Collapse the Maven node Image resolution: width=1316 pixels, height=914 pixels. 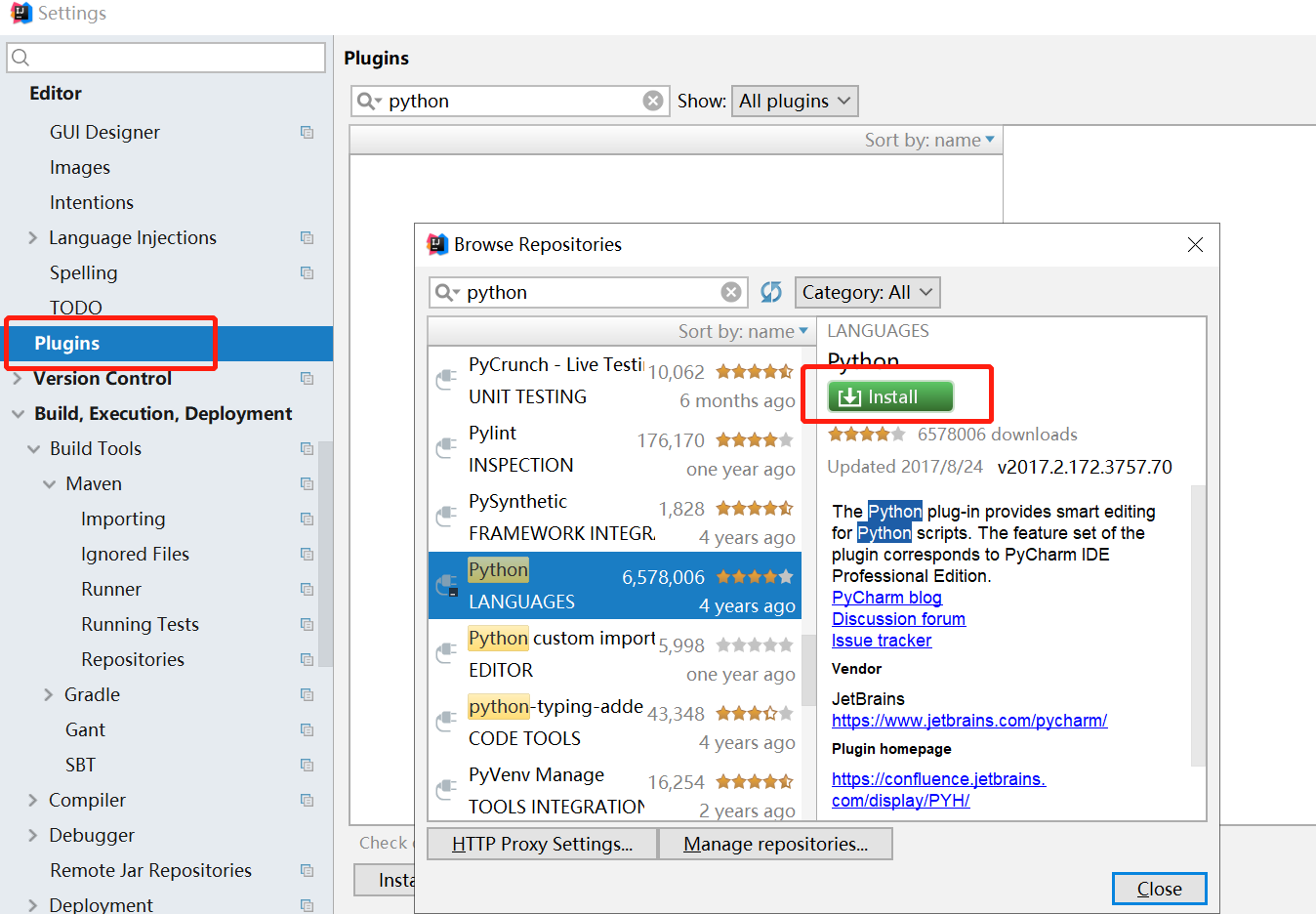[49, 483]
